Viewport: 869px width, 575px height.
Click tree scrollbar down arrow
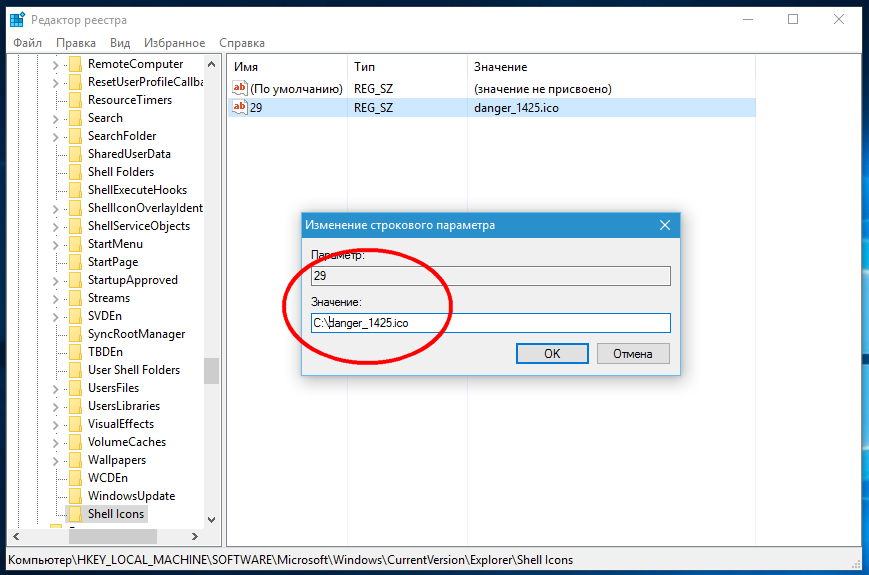211,520
